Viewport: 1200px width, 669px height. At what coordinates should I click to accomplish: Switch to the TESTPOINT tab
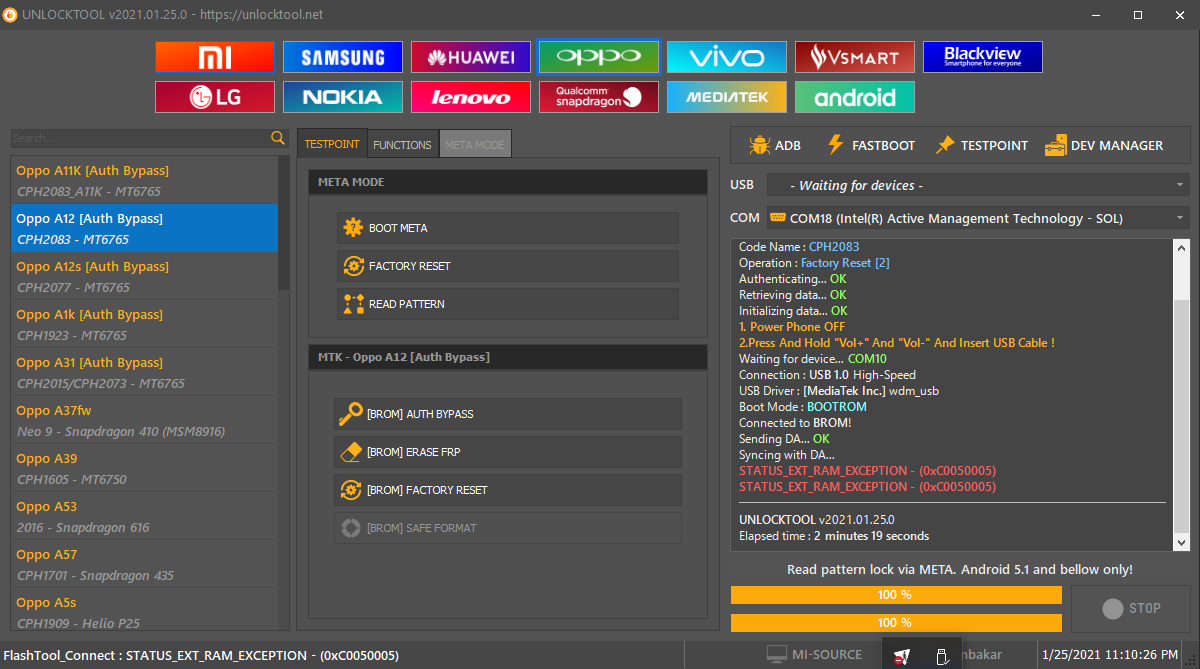click(332, 144)
